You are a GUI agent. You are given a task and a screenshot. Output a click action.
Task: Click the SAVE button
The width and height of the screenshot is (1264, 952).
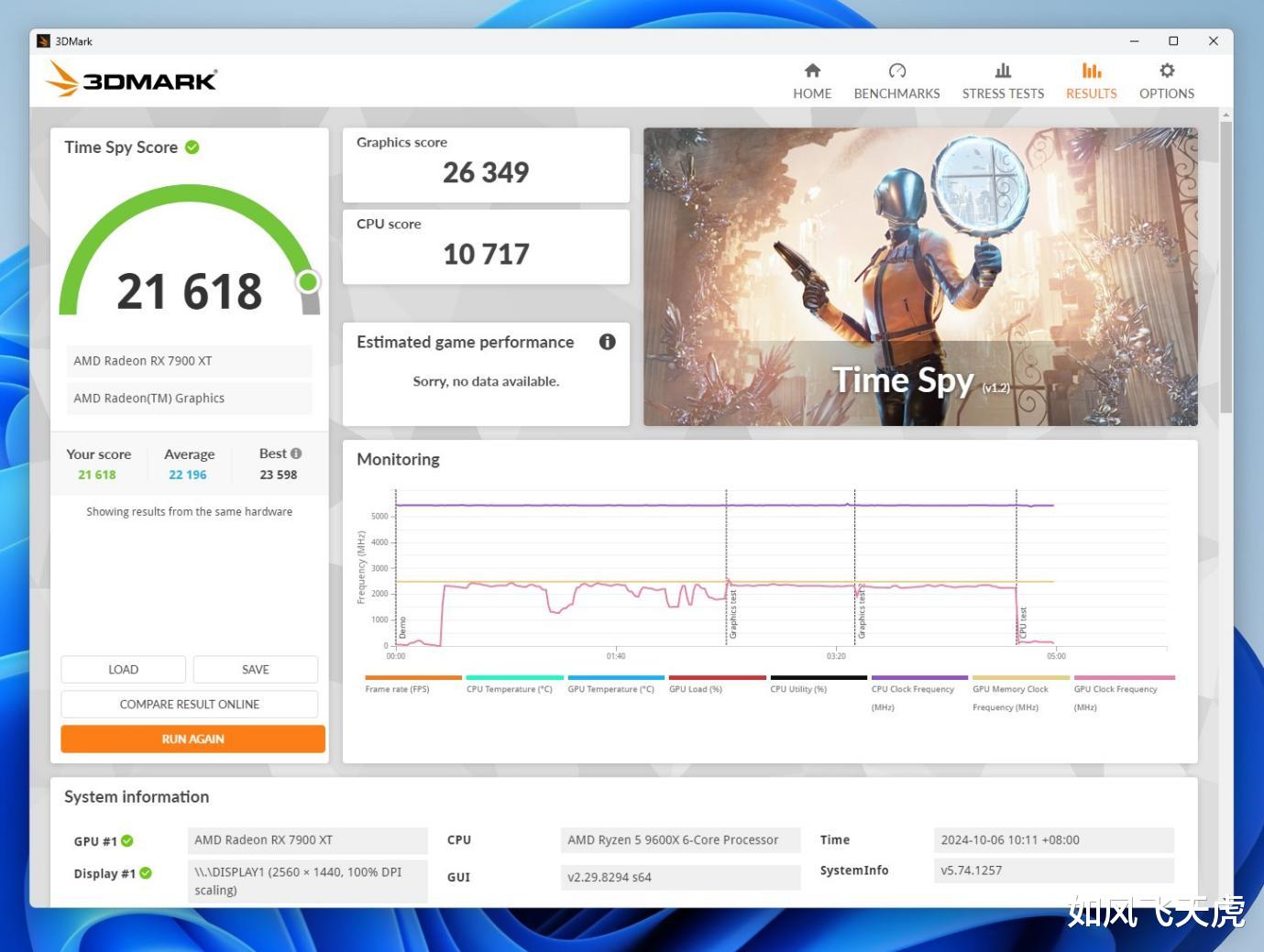(x=256, y=670)
